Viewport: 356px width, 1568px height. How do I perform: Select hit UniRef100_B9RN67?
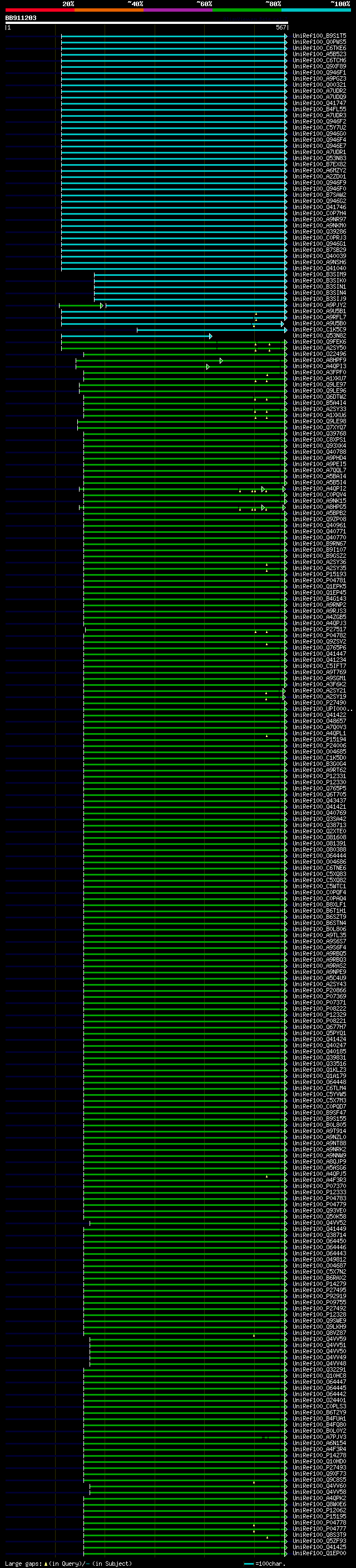tap(319, 543)
